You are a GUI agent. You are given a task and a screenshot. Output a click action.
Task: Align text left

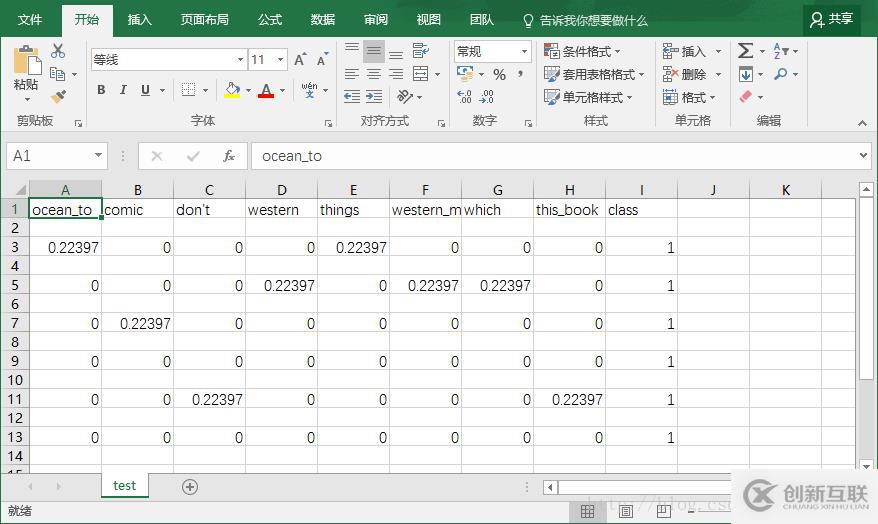pos(352,74)
